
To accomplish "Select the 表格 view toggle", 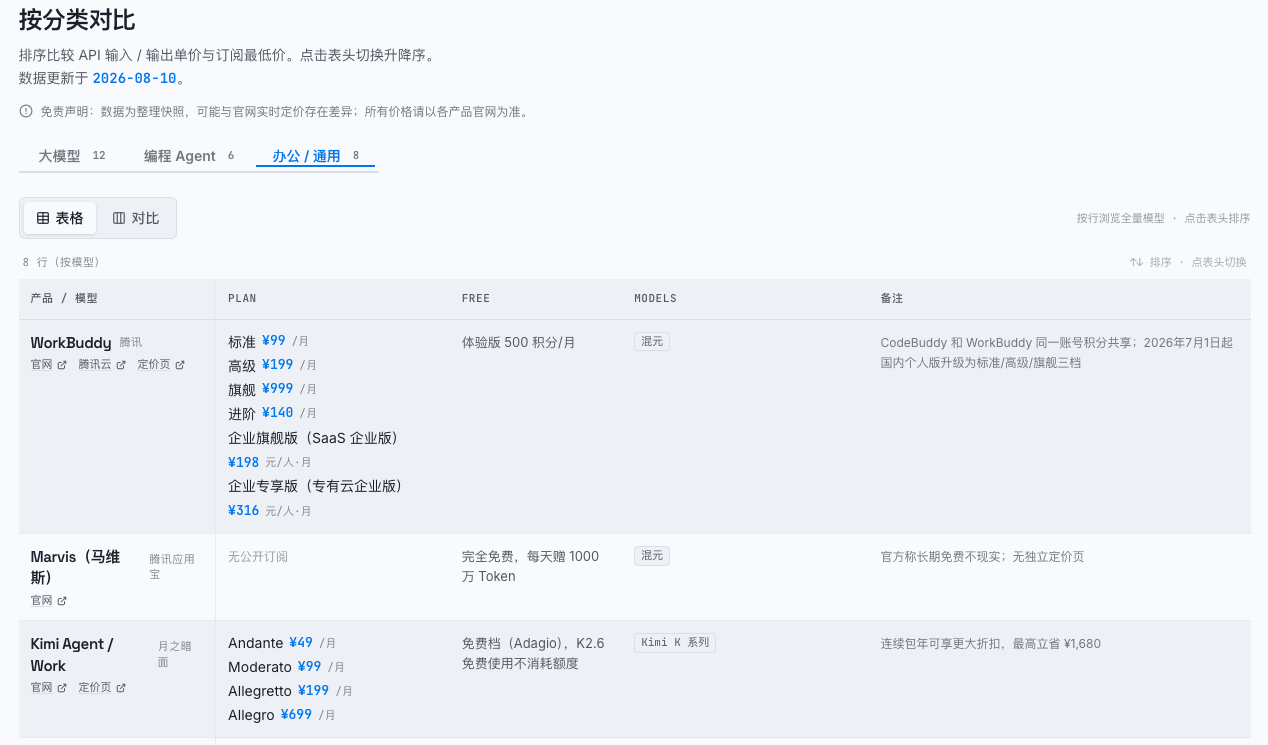I will point(60,218).
